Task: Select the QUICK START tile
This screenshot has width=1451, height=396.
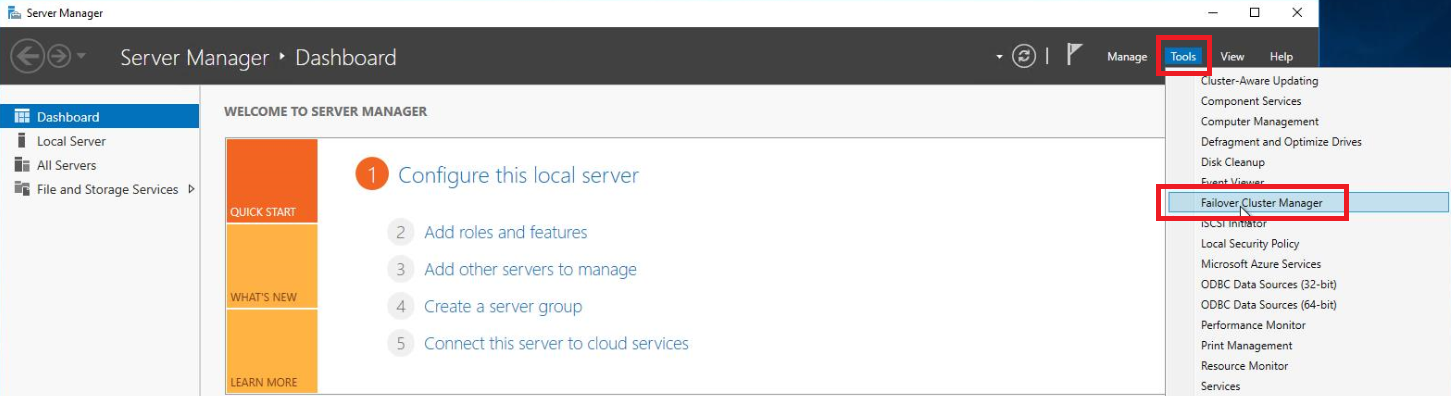Action: click(272, 180)
